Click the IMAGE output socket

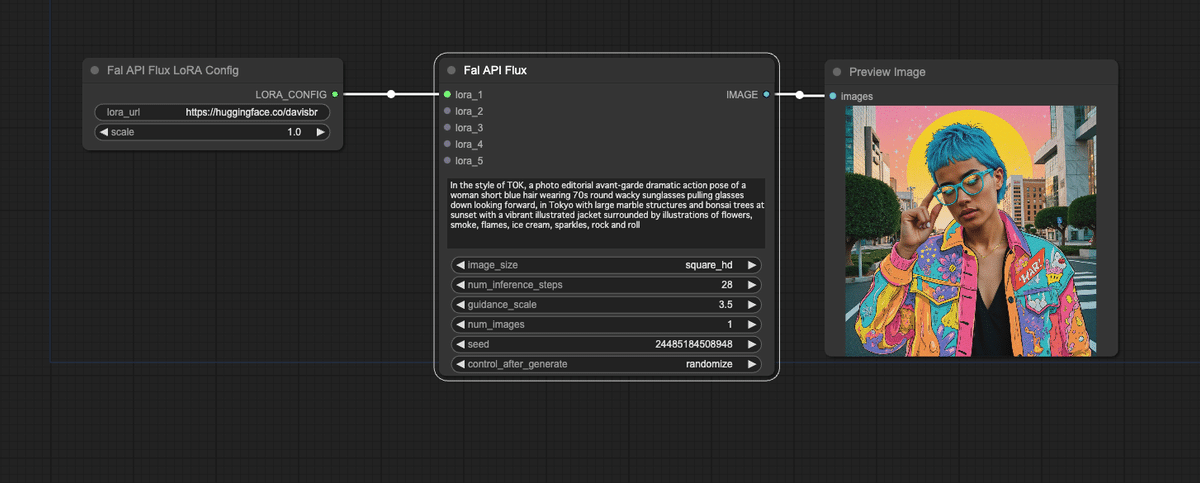click(767, 94)
